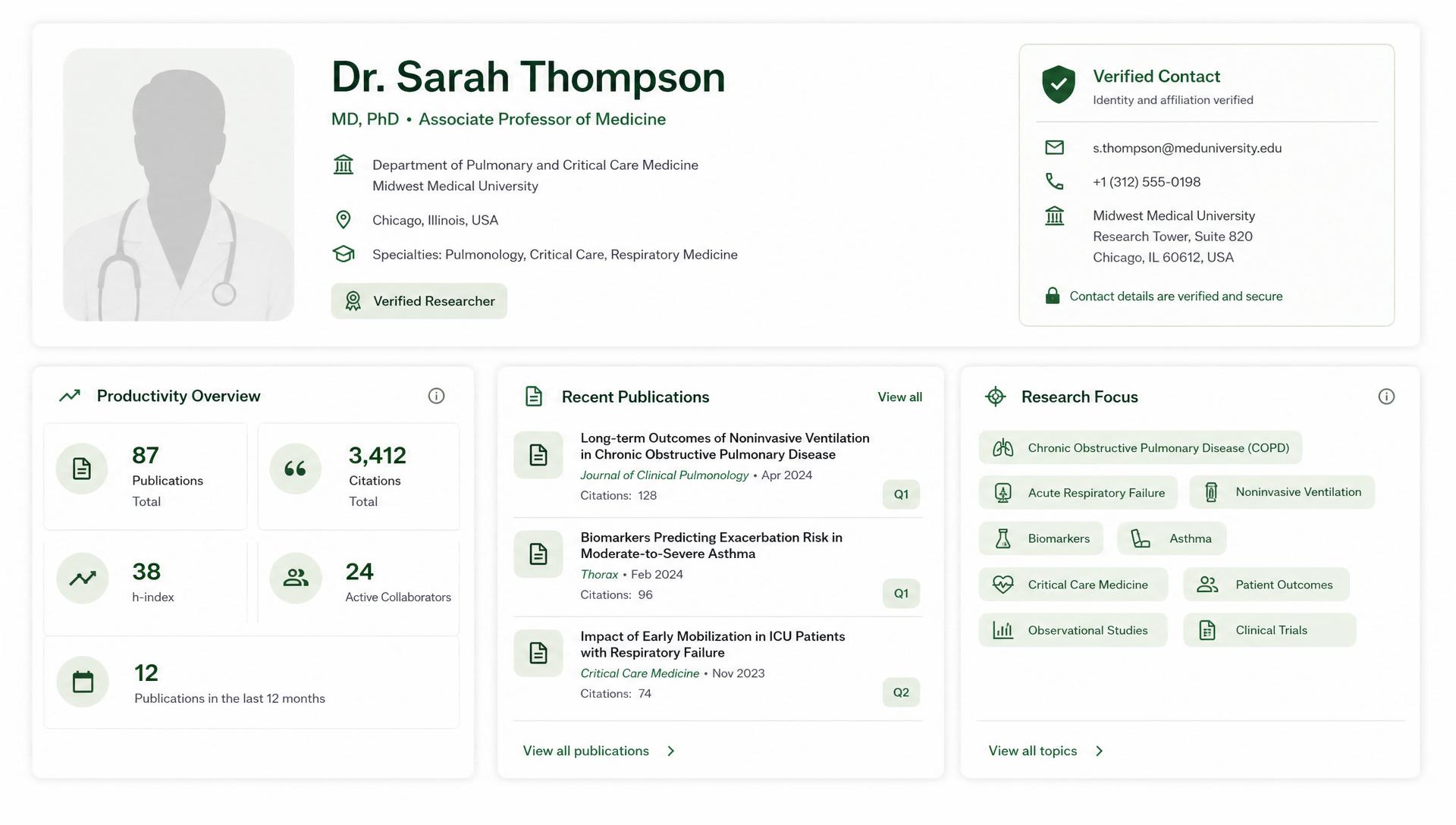This screenshot has height=825, width=1456.
Task: Click the lungs icon in the COPD tag
Action: [1003, 447]
